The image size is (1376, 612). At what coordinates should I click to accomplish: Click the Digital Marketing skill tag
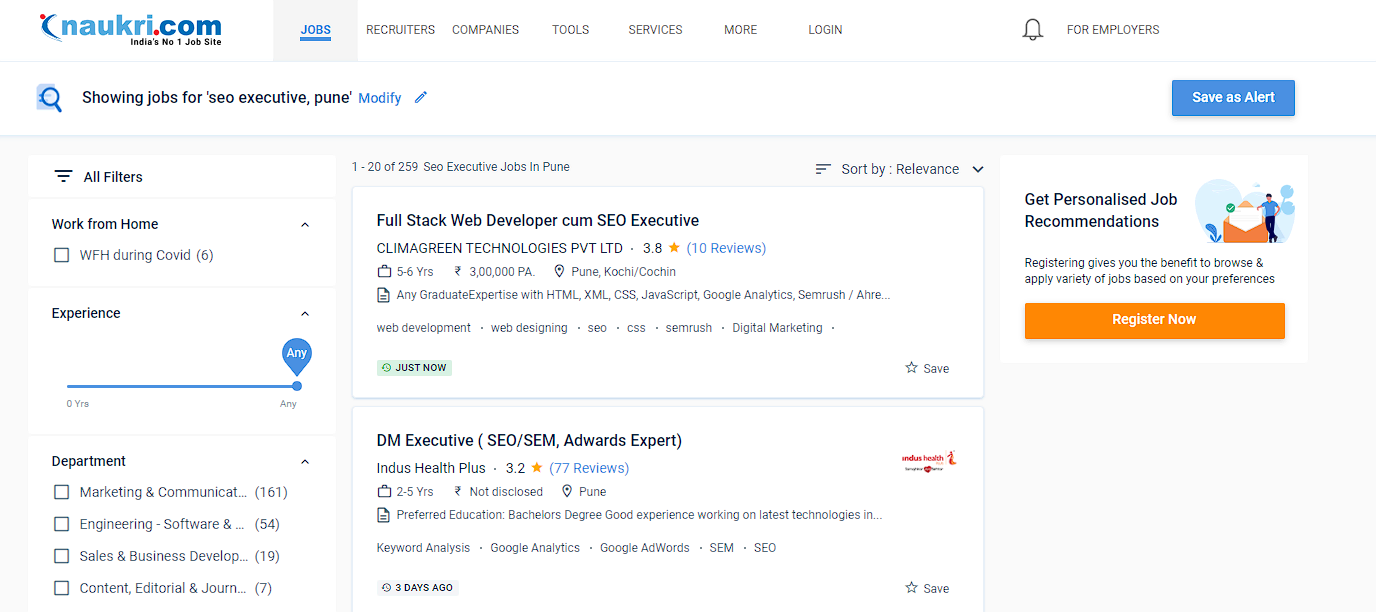777,328
